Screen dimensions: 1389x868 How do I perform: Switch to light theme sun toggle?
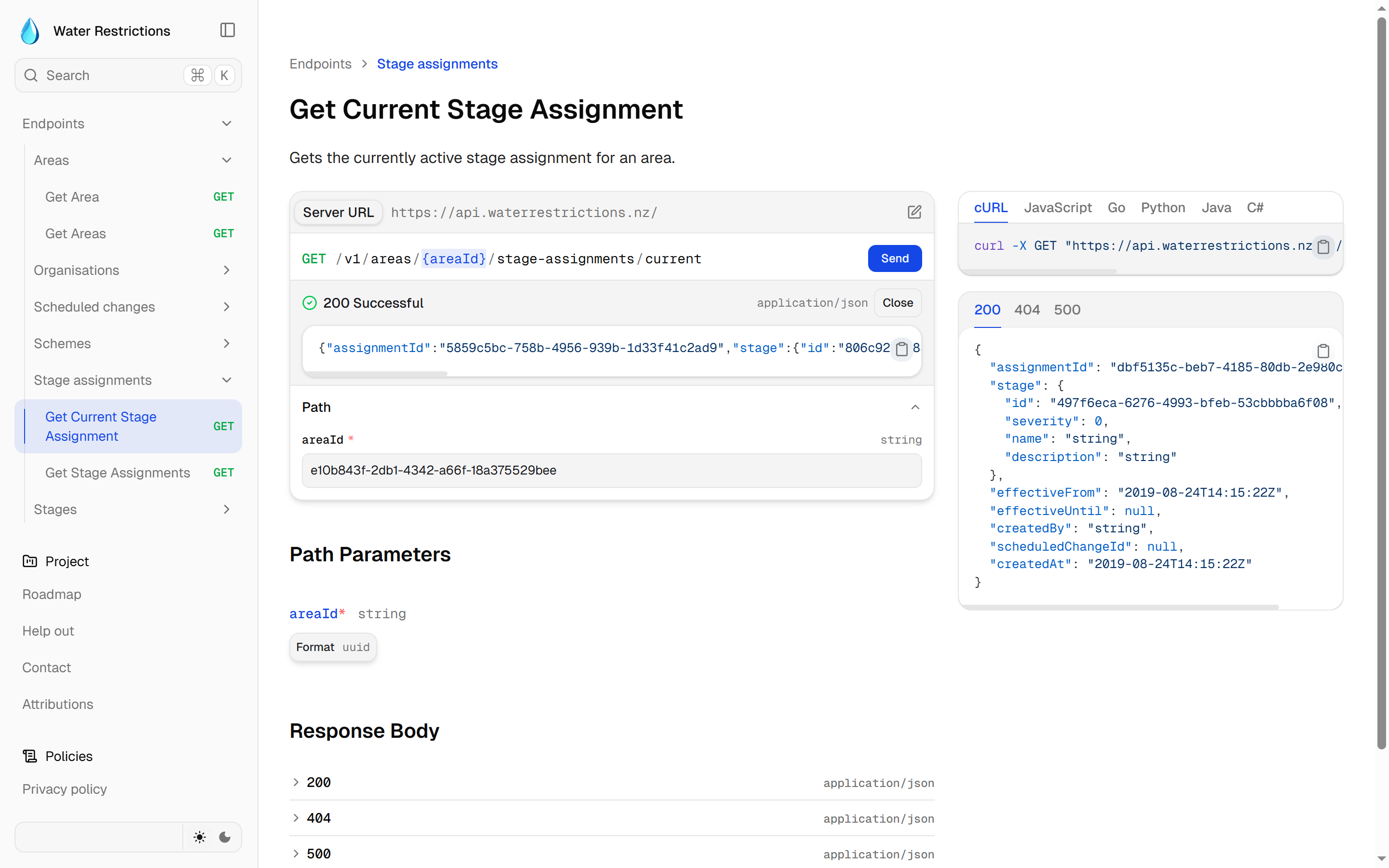199,837
